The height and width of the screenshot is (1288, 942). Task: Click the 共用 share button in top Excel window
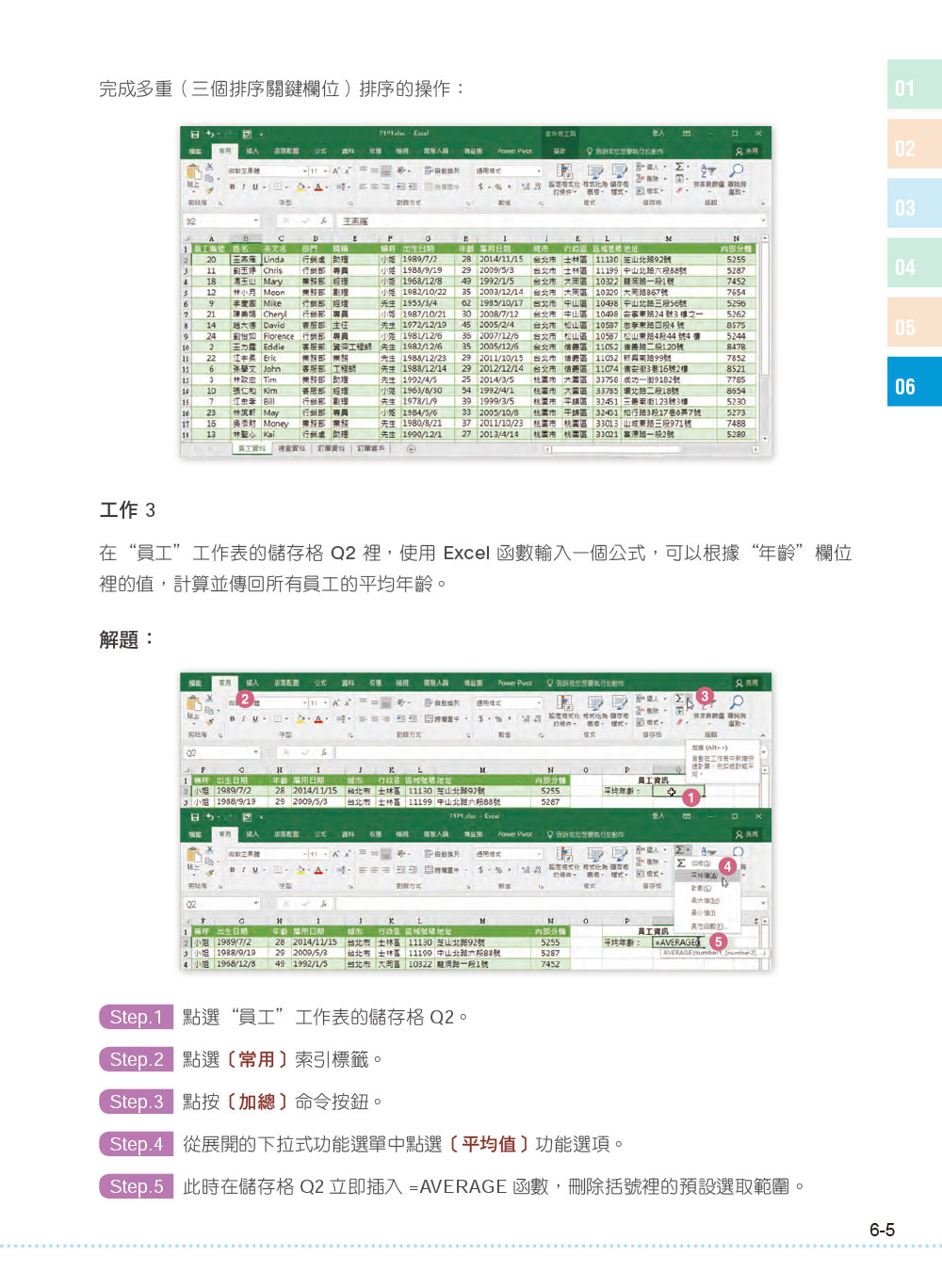pyautogui.click(x=747, y=151)
